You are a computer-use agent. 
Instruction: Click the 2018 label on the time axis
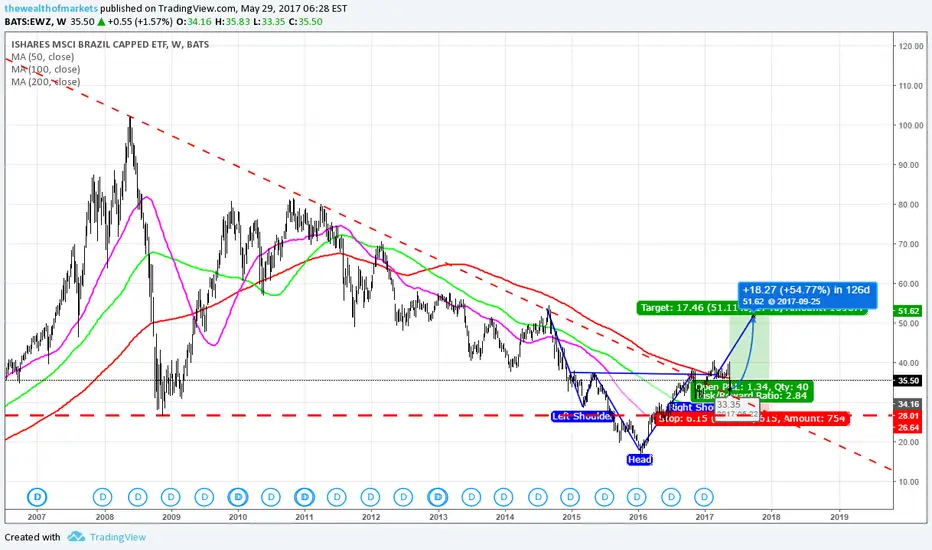(772, 517)
